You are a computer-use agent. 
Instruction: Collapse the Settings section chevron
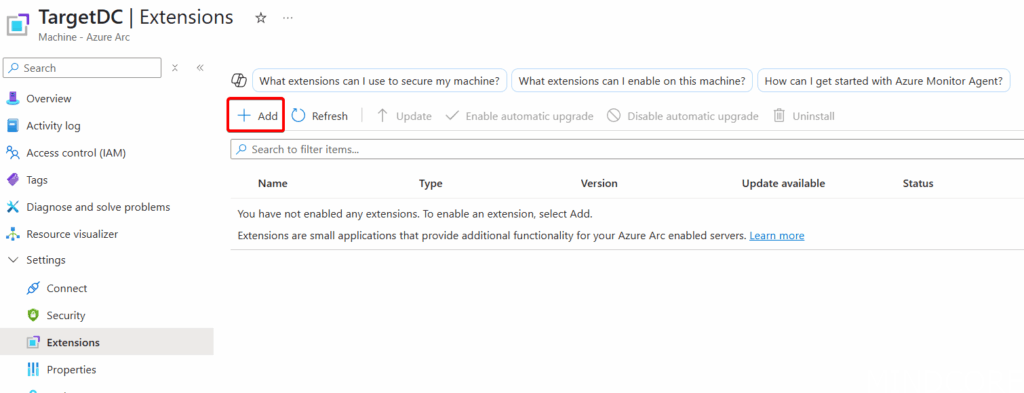13,260
